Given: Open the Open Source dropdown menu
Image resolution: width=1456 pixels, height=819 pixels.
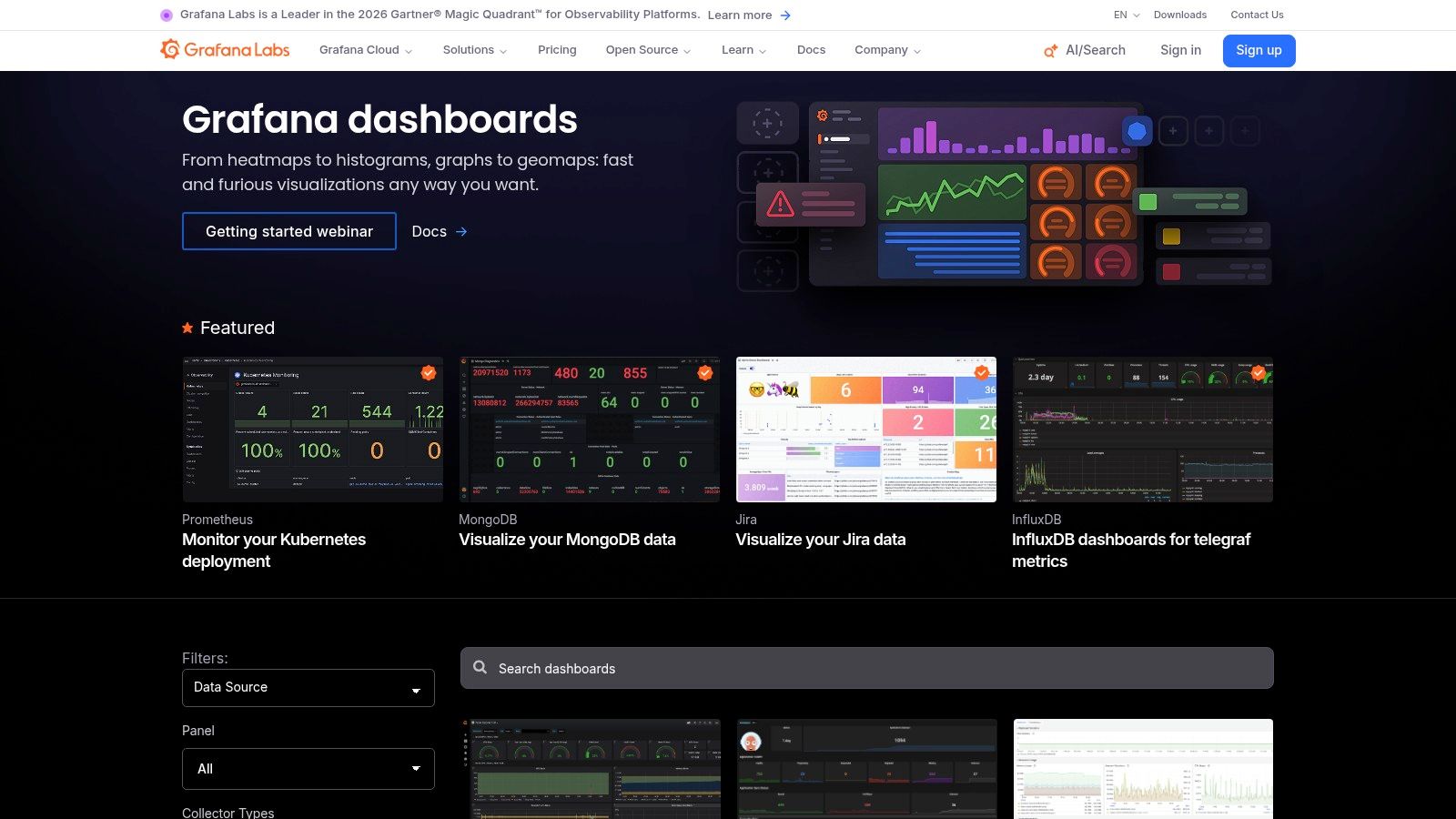Looking at the screenshot, I should (648, 50).
